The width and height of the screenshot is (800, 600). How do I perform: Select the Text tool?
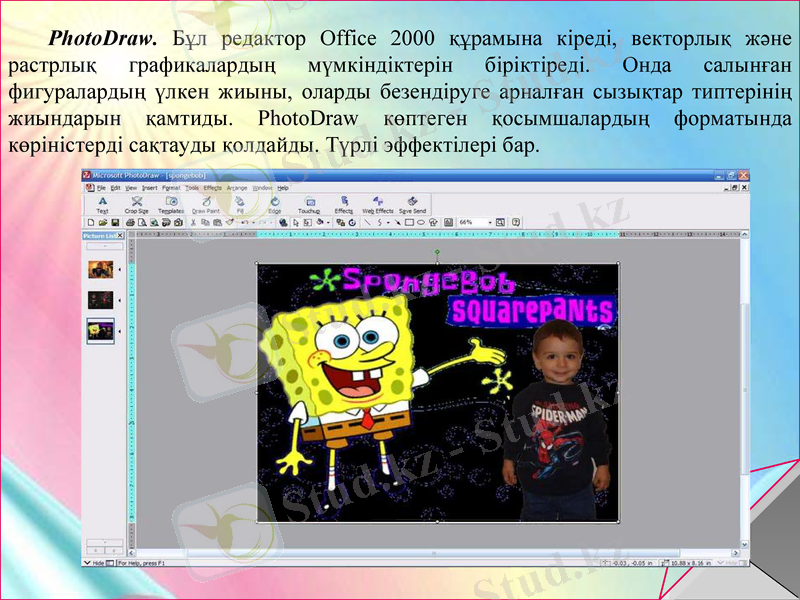pyautogui.click(x=102, y=205)
